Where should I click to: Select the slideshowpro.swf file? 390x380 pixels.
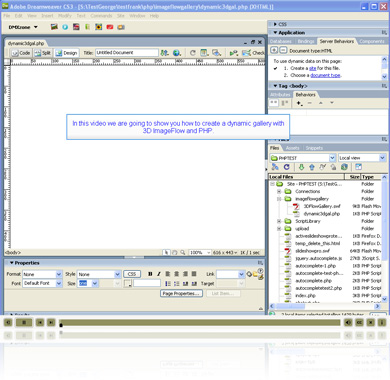point(312,251)
